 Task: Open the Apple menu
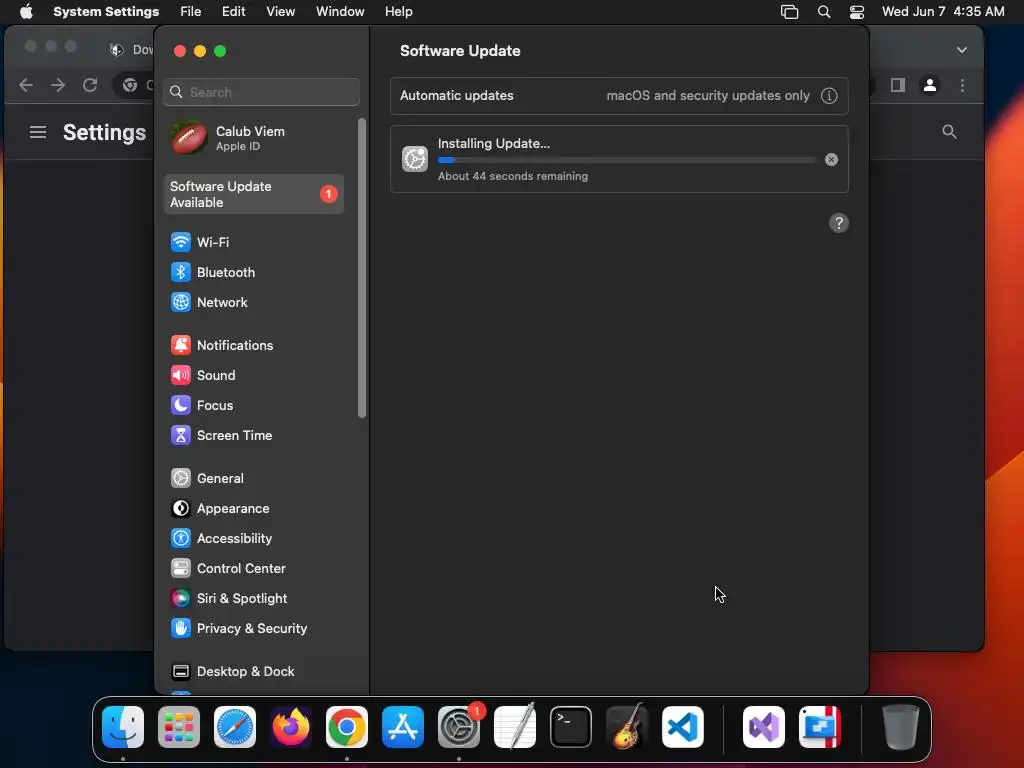26,12
